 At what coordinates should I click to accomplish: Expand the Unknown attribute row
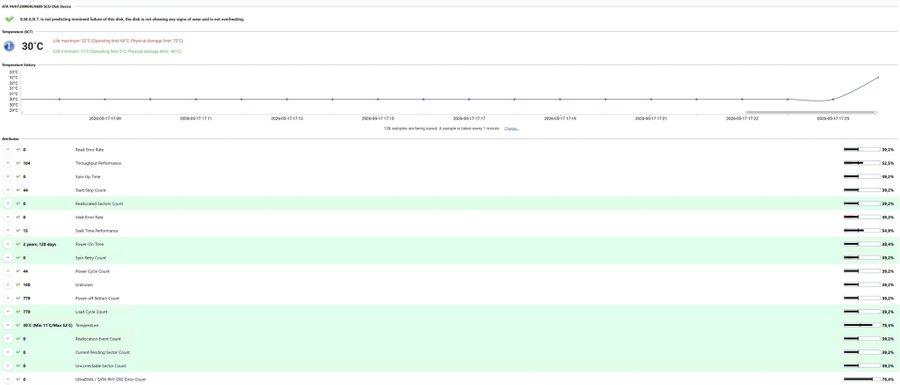(7, 285)
